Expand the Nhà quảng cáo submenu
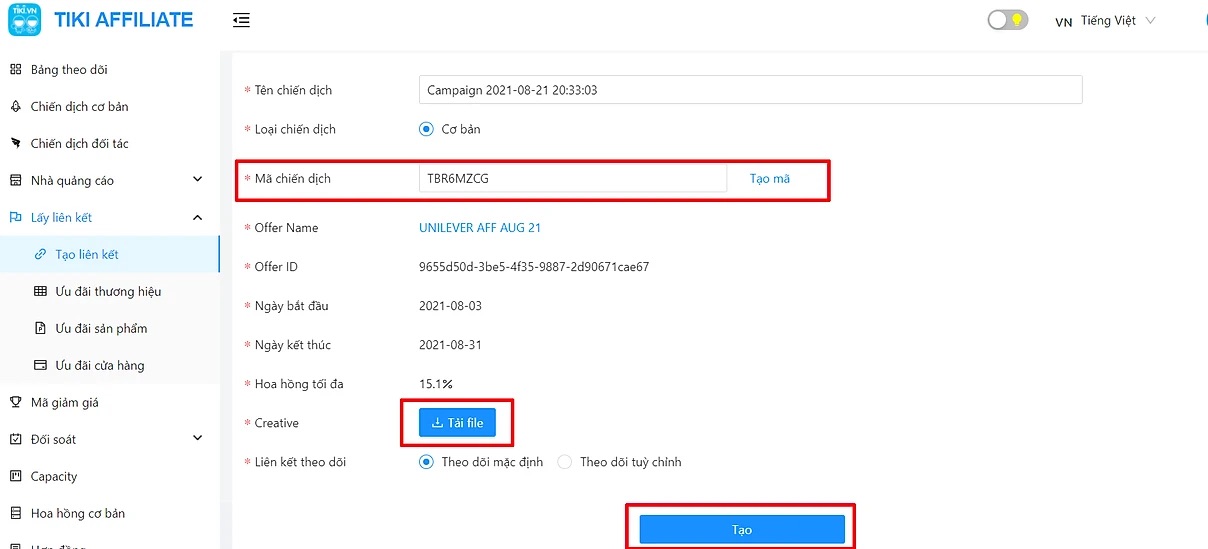 197,180
